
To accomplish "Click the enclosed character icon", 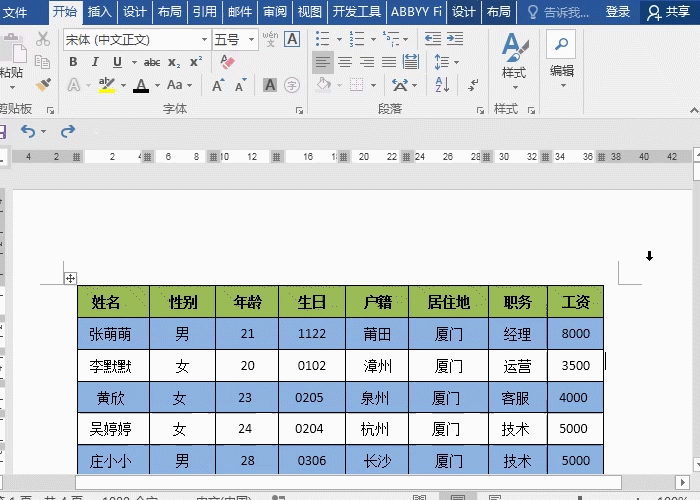I will (x=292, y=85).
